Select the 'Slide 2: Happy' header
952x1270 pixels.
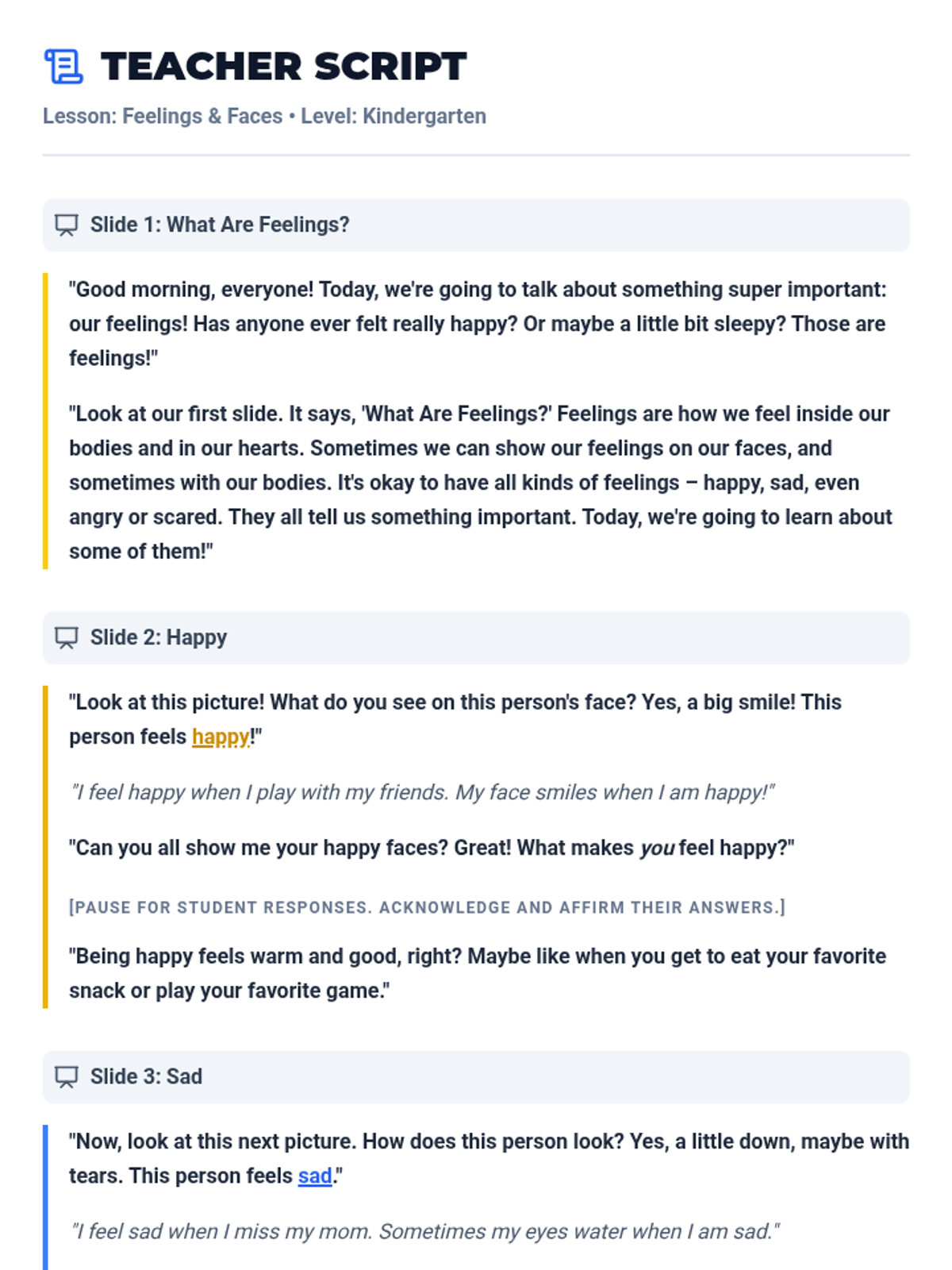point(476,638)
